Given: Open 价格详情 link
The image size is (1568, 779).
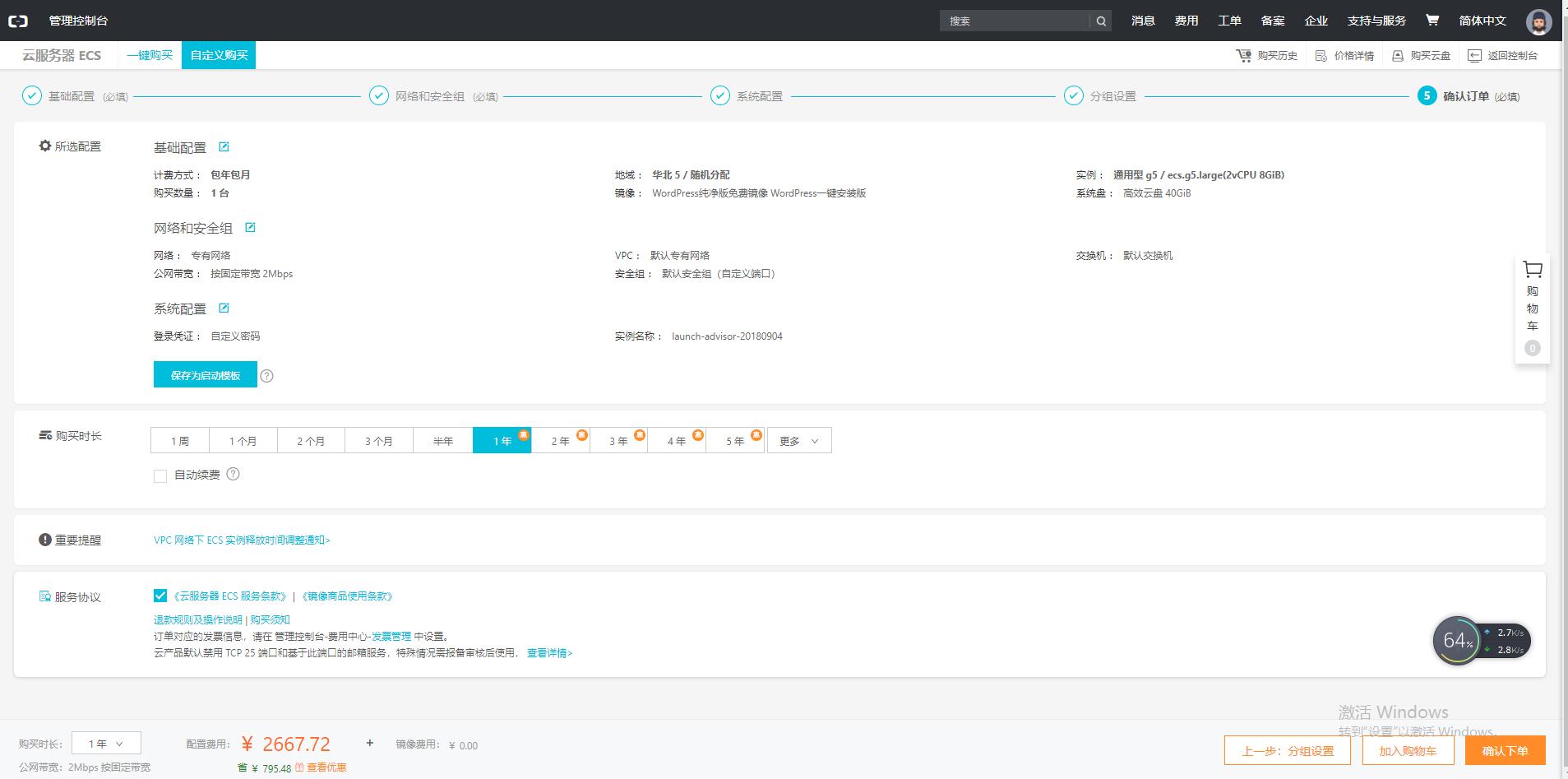Looking at the screenshot, I should (x=1344, y=55).
